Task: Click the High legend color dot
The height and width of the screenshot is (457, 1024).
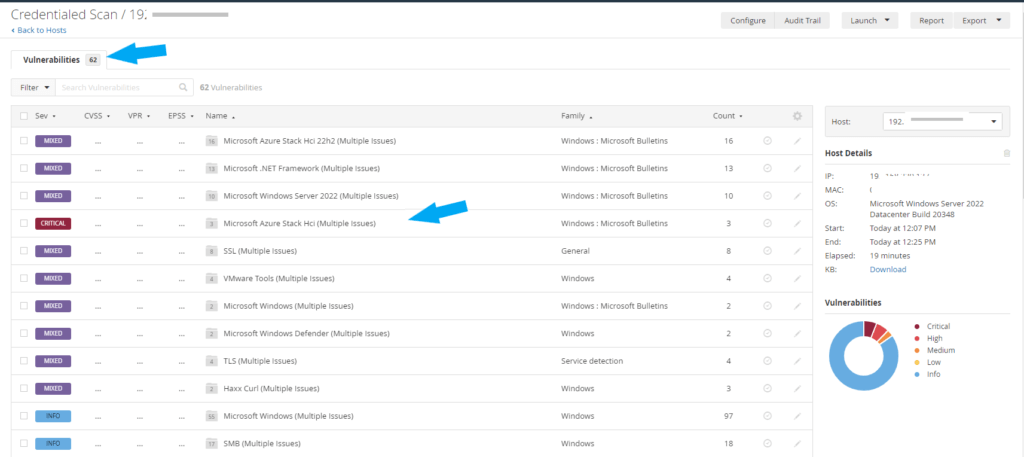Action: 917,338
